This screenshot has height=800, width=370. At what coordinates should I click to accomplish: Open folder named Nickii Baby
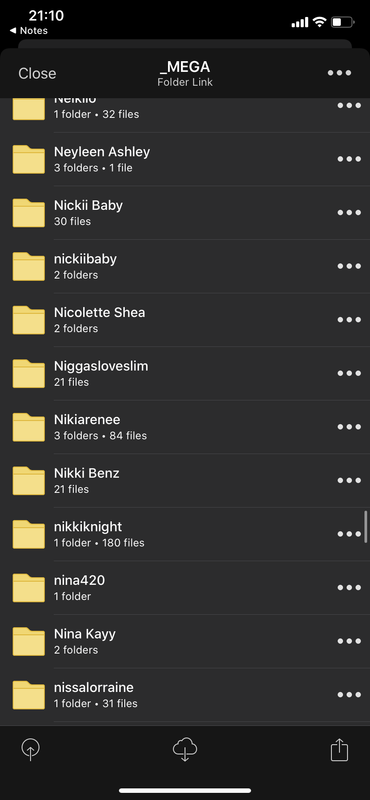coord(185,213)
